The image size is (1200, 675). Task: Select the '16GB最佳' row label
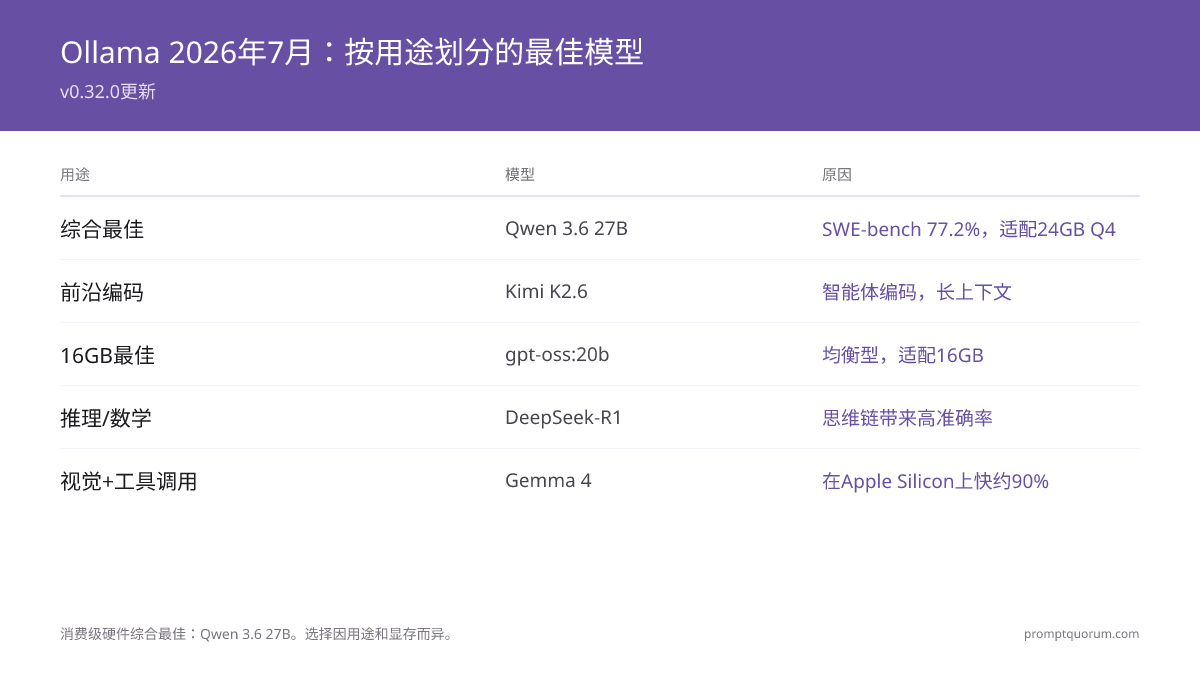(x=107, y=355)
